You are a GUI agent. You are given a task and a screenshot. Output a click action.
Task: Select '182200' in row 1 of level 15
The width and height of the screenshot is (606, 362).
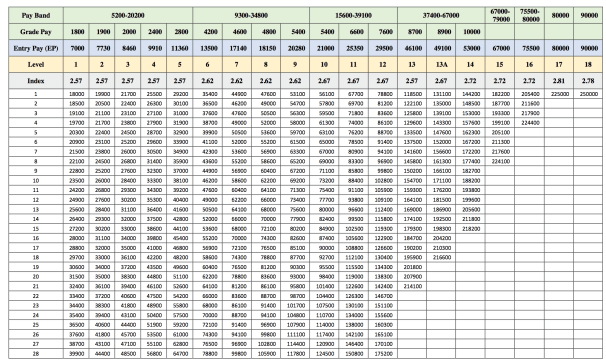[x=500, y=94]
